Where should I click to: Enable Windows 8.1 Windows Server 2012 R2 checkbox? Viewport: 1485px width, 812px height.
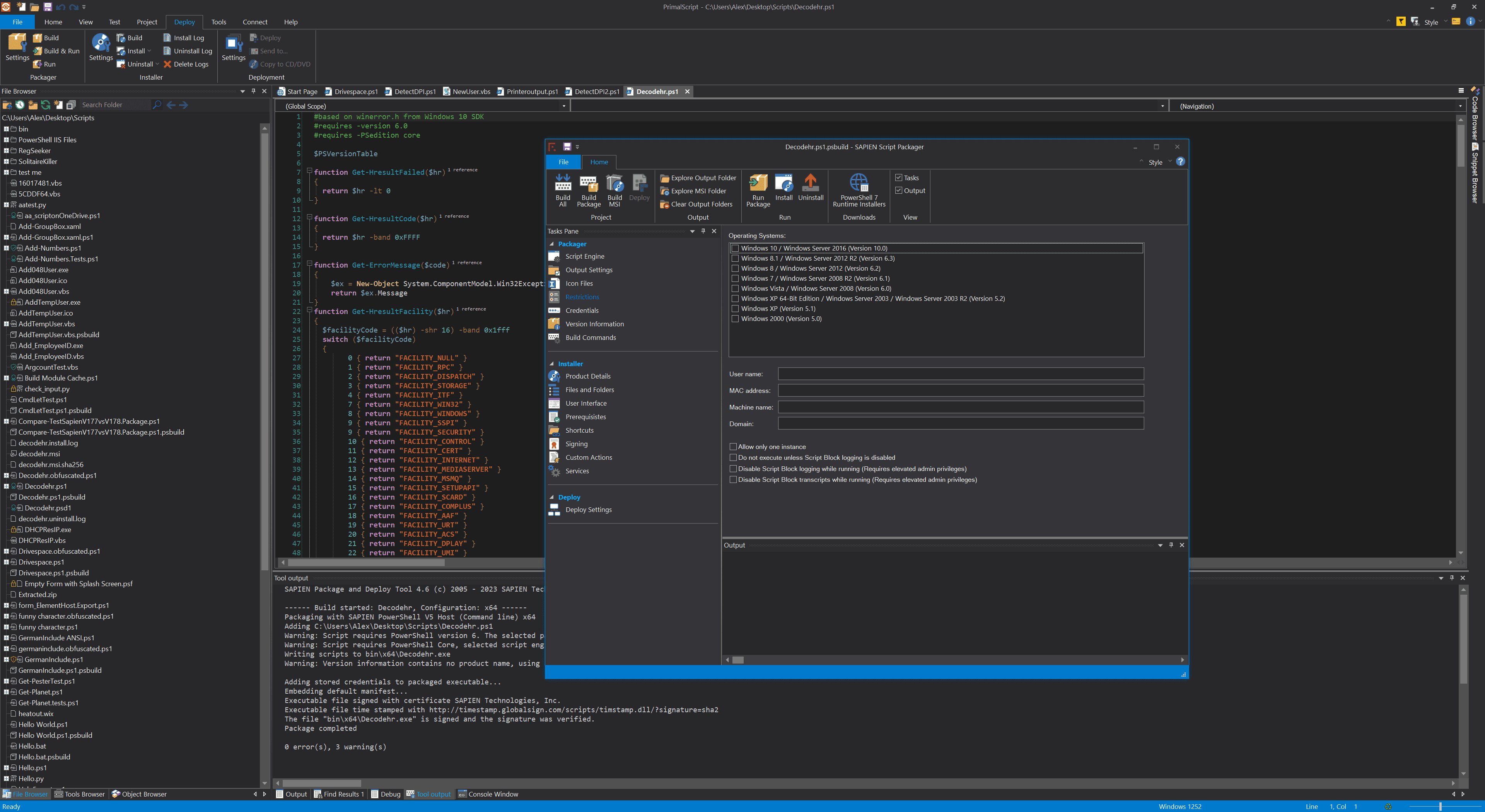pos(733,258)
